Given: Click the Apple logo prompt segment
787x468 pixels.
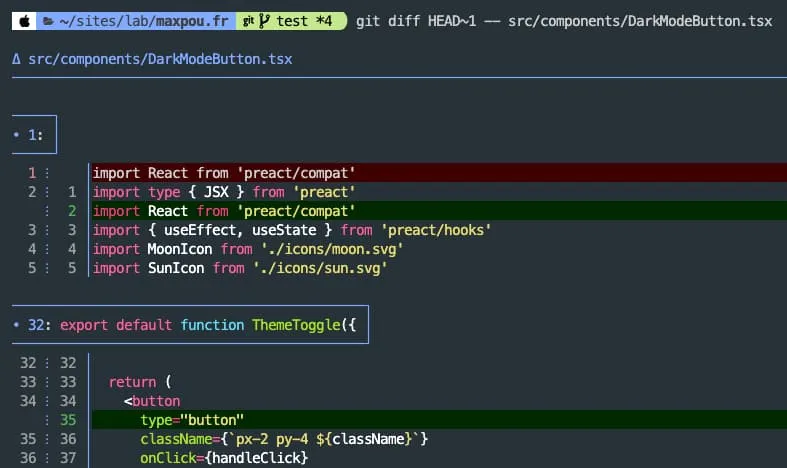Looking at the screenshot, I should [24, 21].
